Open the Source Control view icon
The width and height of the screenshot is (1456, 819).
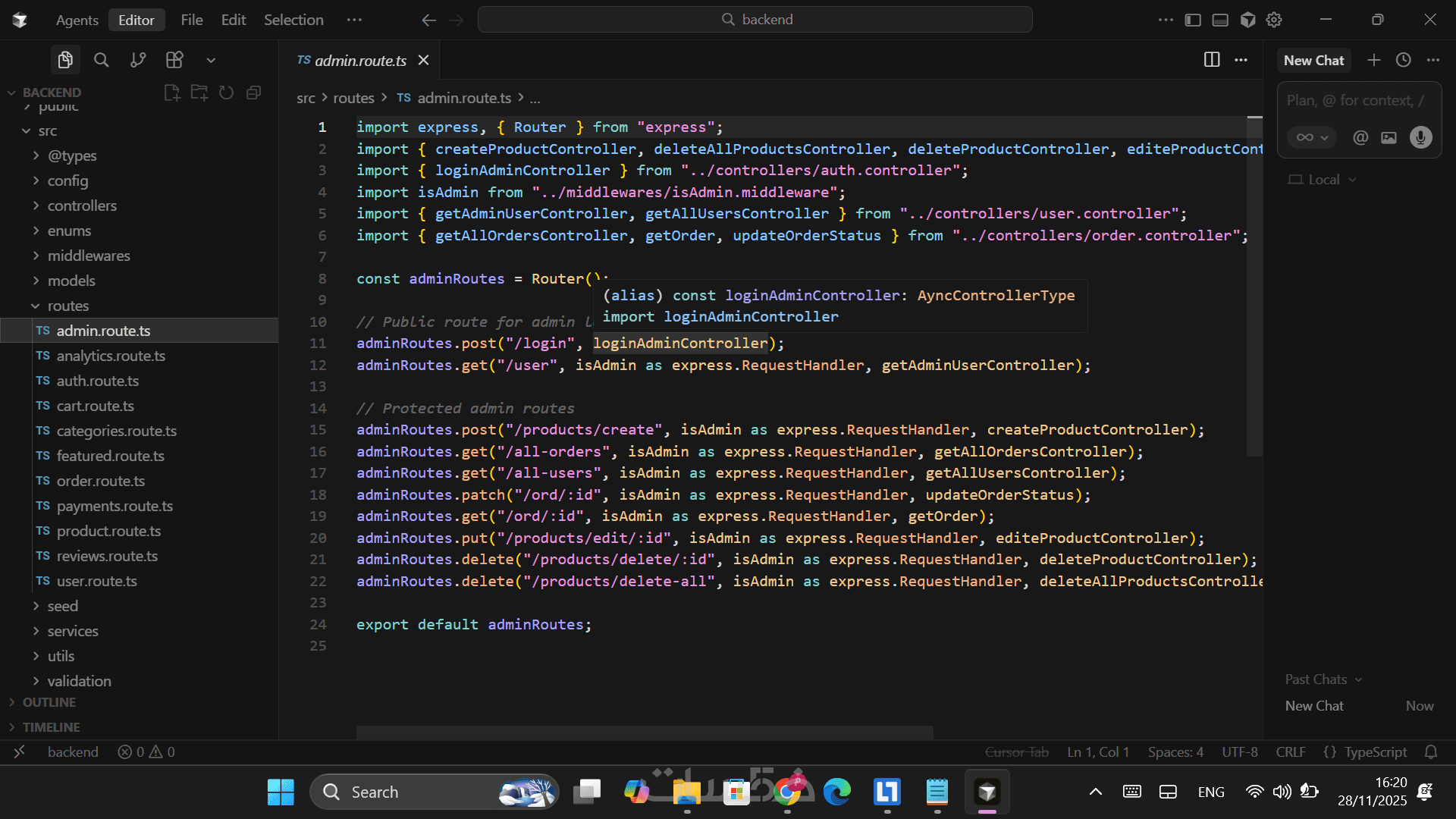coord(138,60)
